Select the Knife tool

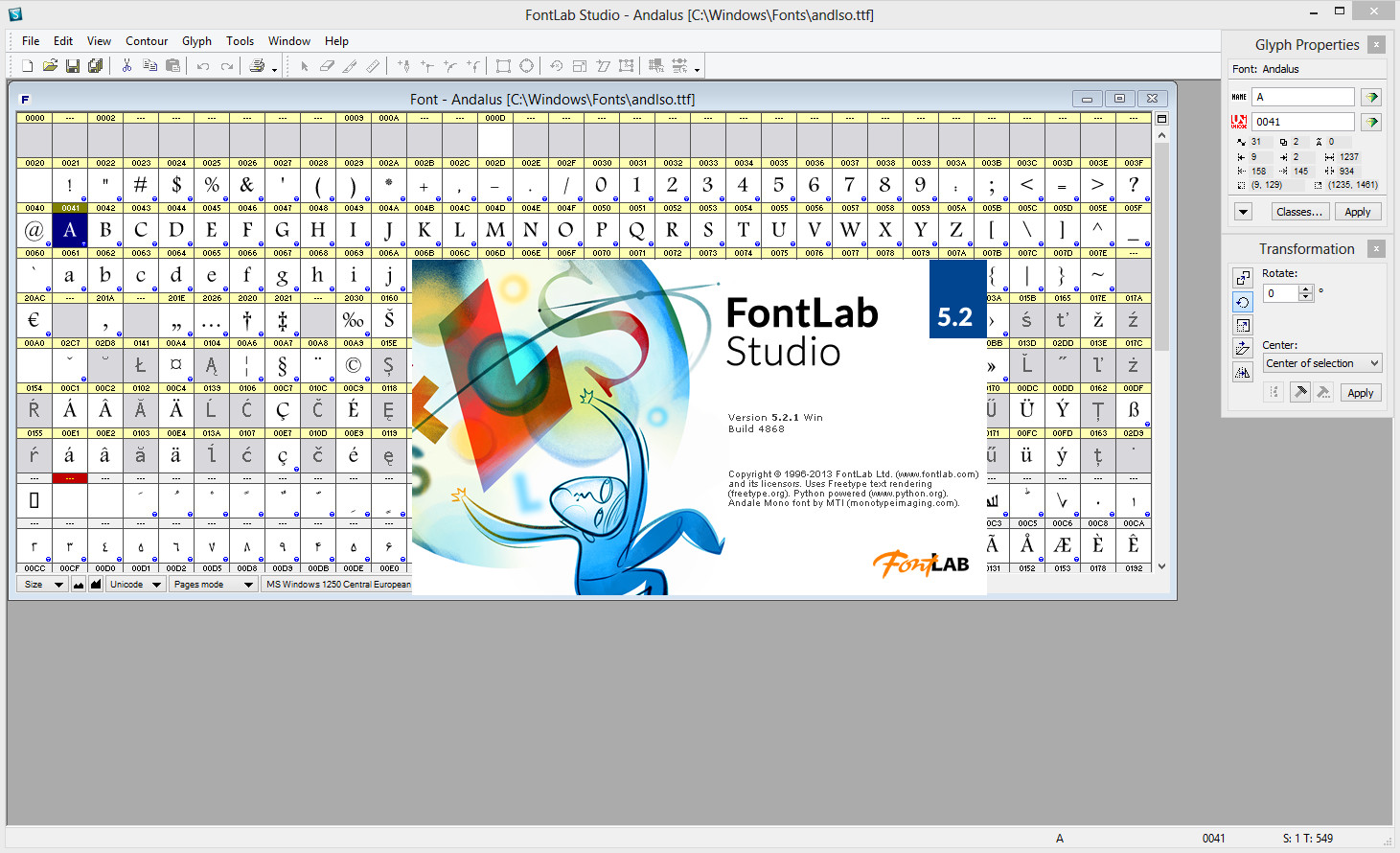(350, 66)
